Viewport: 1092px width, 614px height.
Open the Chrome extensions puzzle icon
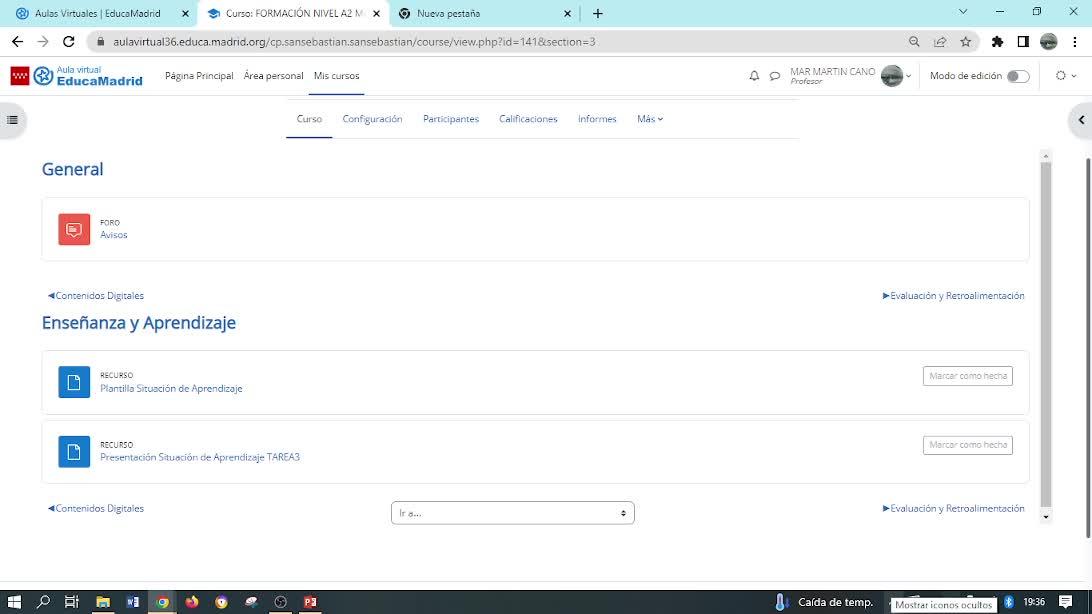(997, 42)
